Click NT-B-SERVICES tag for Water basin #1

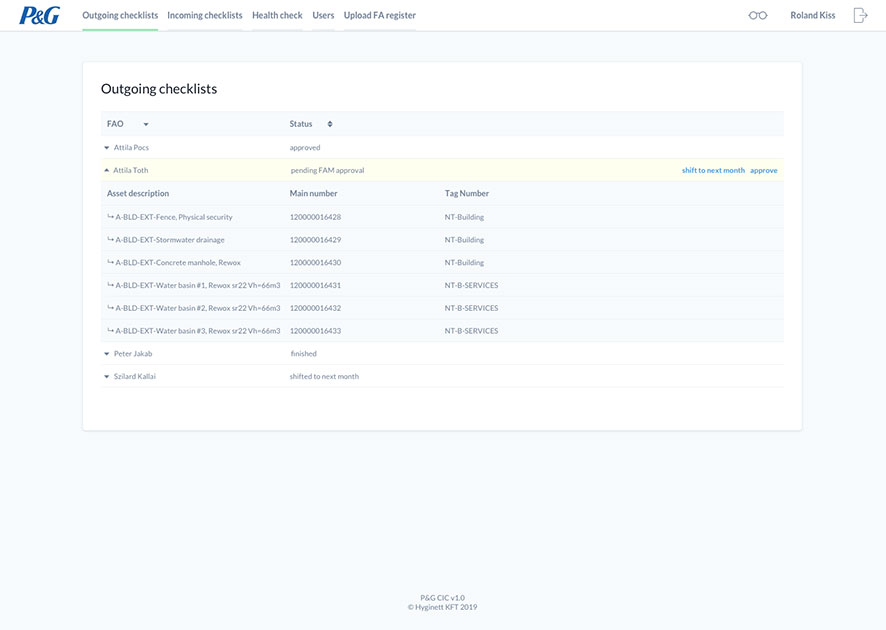[x=471, y=285]
